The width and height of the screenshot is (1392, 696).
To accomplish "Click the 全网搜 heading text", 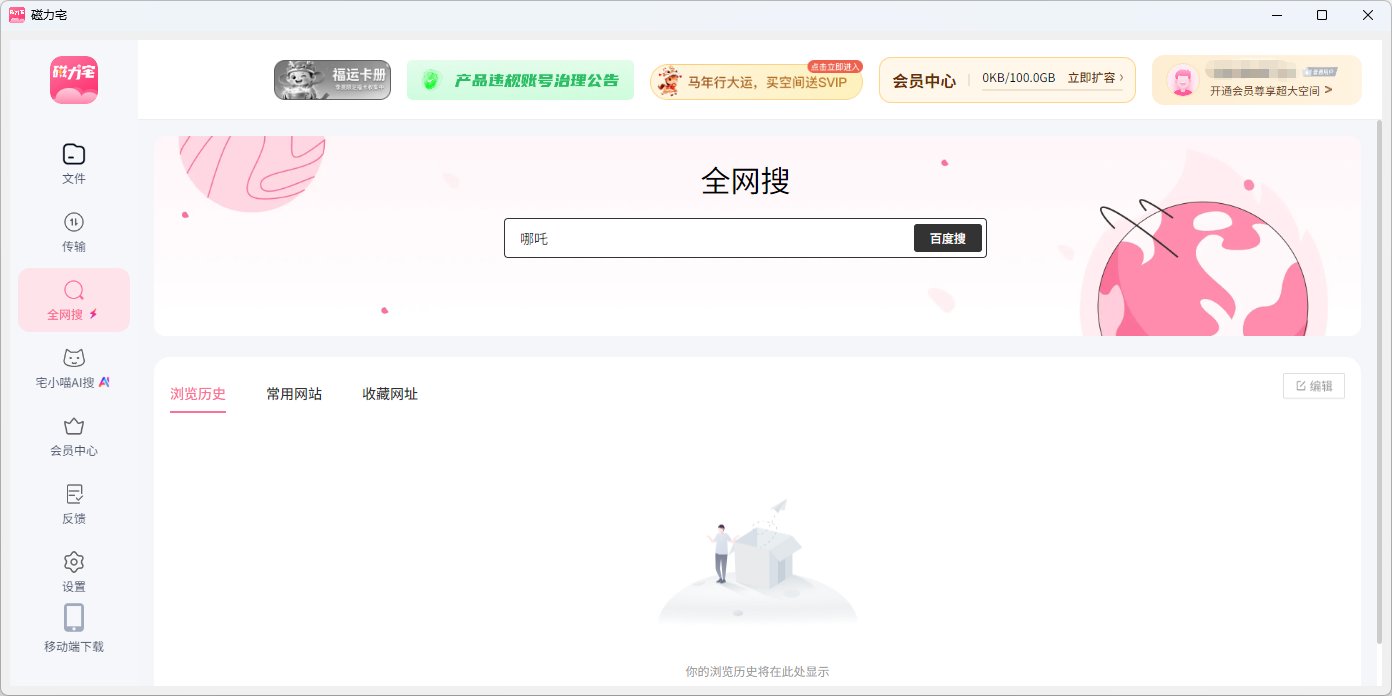I will pos(746,181).
